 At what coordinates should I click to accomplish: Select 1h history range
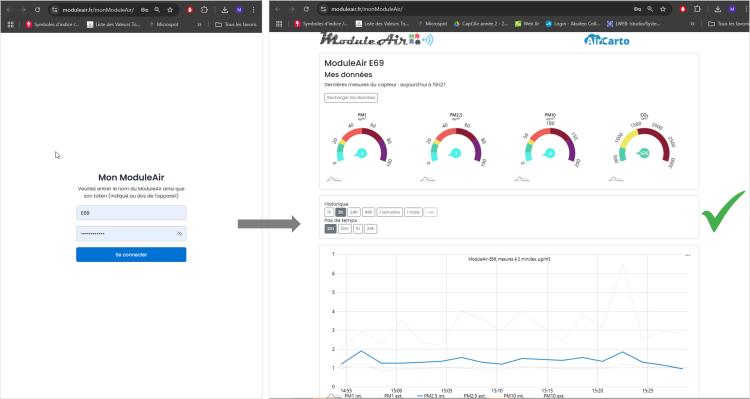coord(329,212)
